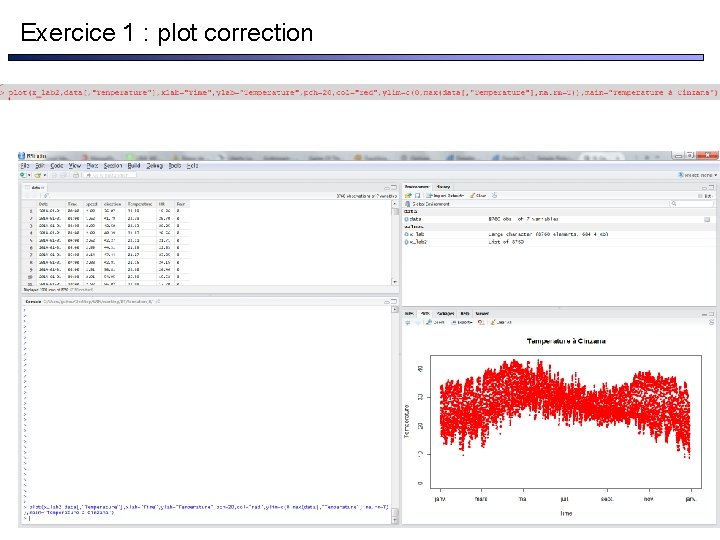Minimize the data viewer pane
Image resolution: width=720 pixels, height=540 pixels.
click(387, 187)
